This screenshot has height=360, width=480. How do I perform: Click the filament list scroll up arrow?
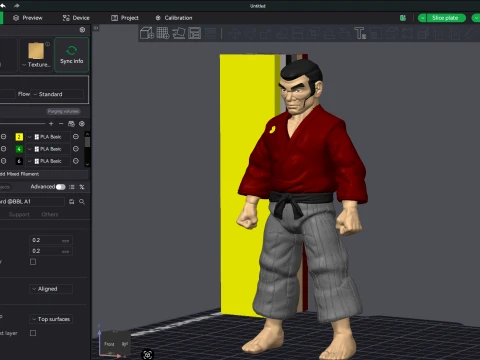87,134
